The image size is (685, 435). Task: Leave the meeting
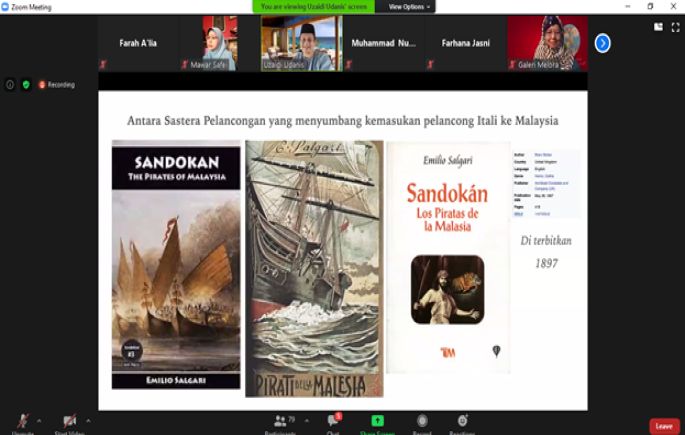point(664,426)
